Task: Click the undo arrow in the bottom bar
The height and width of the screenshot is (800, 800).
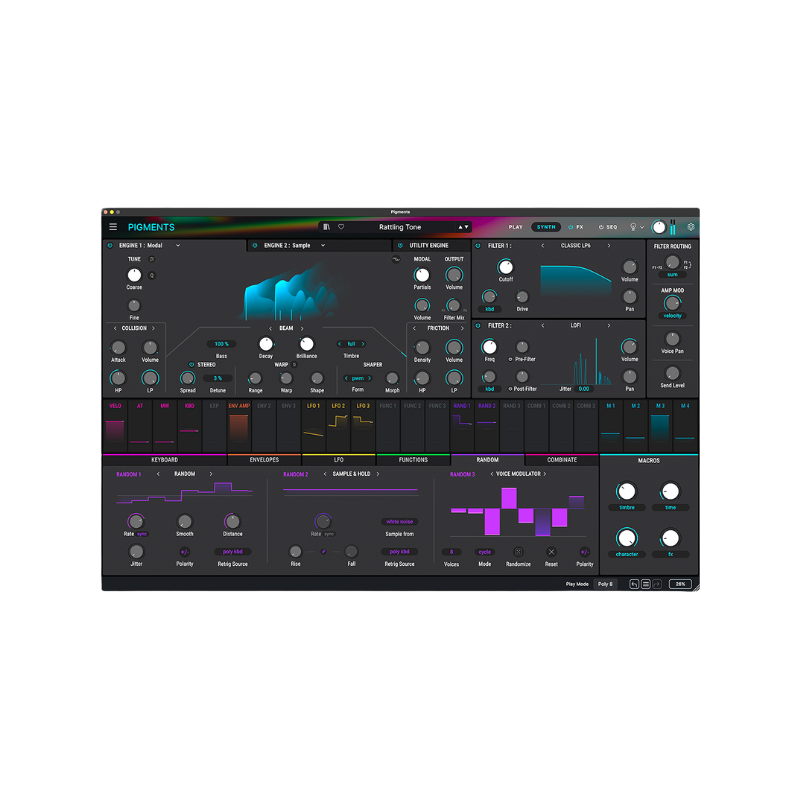Action: [x=634, y=583]
